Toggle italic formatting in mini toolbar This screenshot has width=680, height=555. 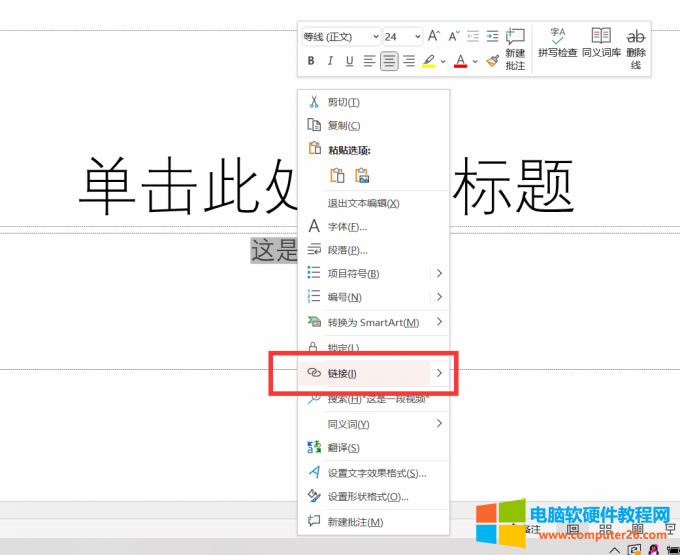point(330,61)
